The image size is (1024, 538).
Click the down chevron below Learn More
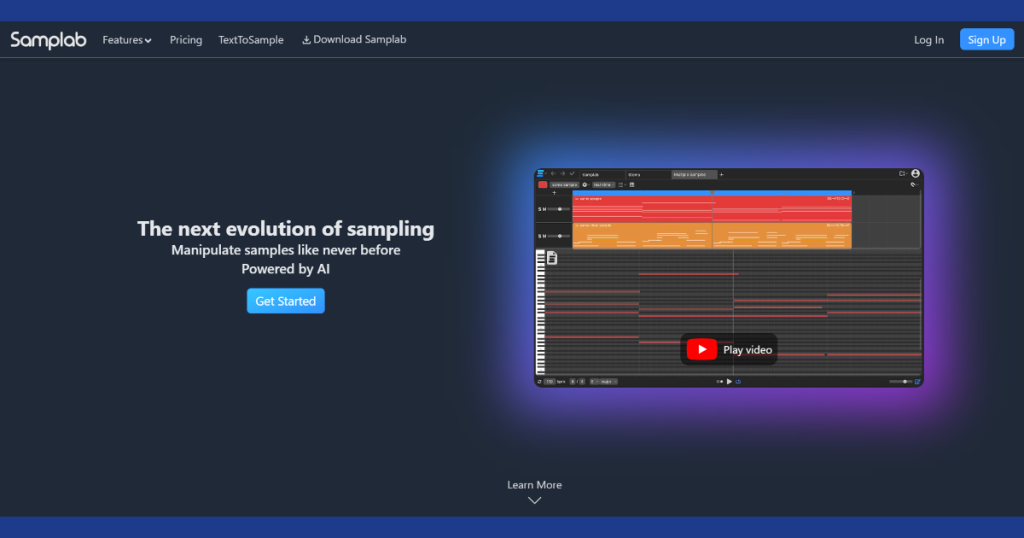[534, 501]
